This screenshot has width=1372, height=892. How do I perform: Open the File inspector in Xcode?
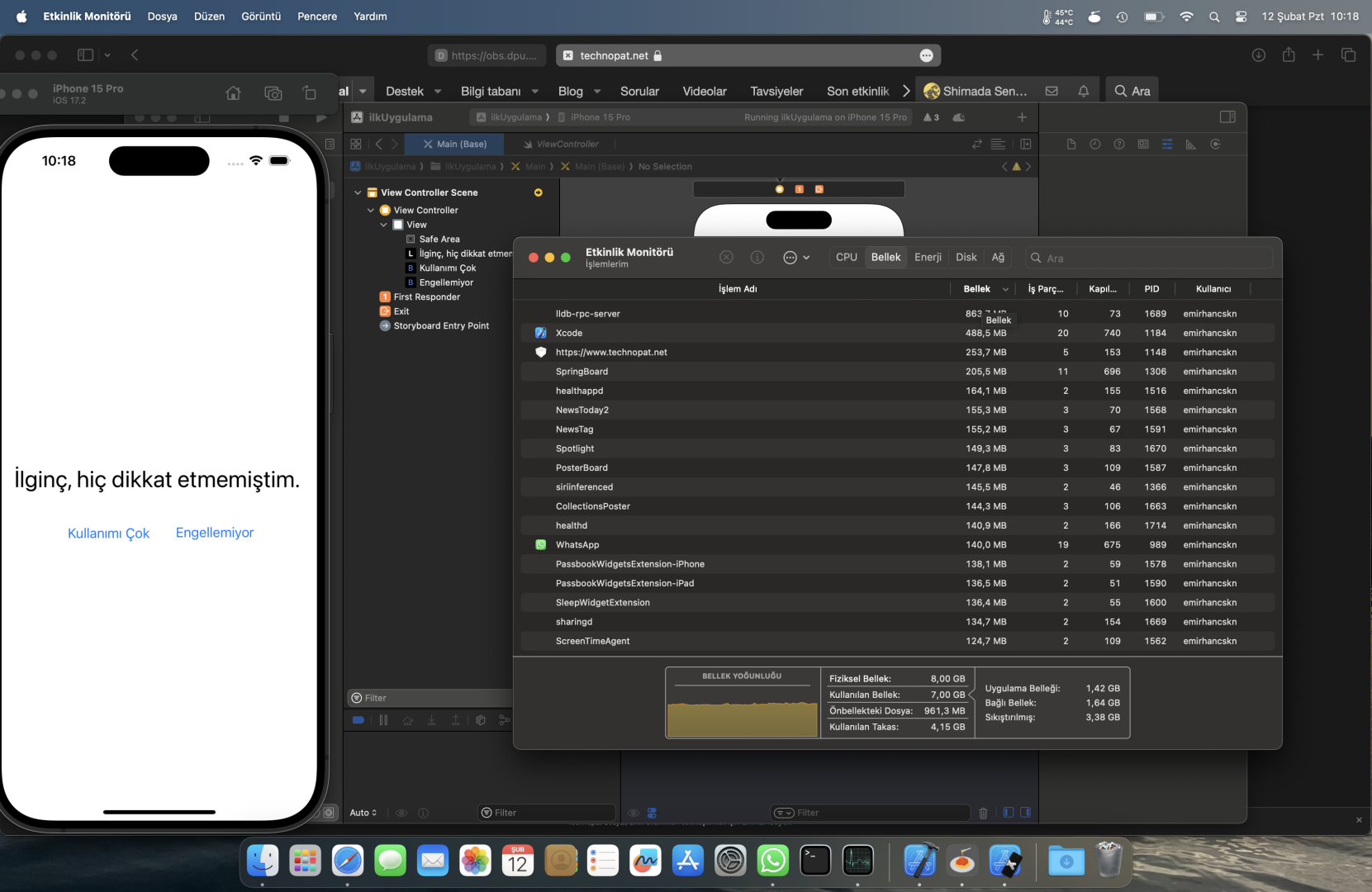(x=1071, y=144)
